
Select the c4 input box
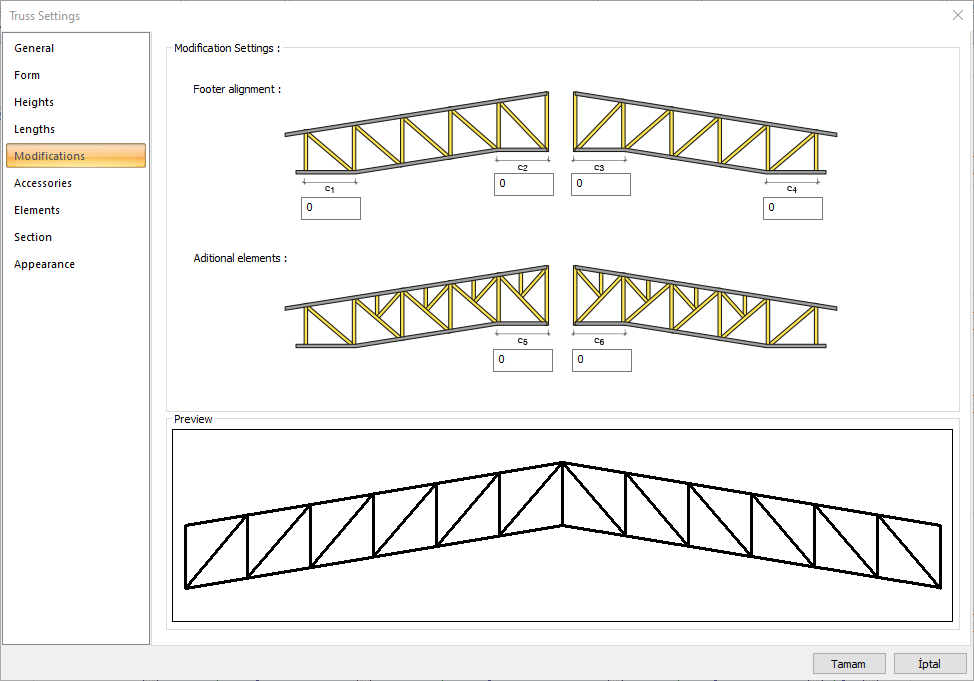pyautogui.click(x=793, y=208)
